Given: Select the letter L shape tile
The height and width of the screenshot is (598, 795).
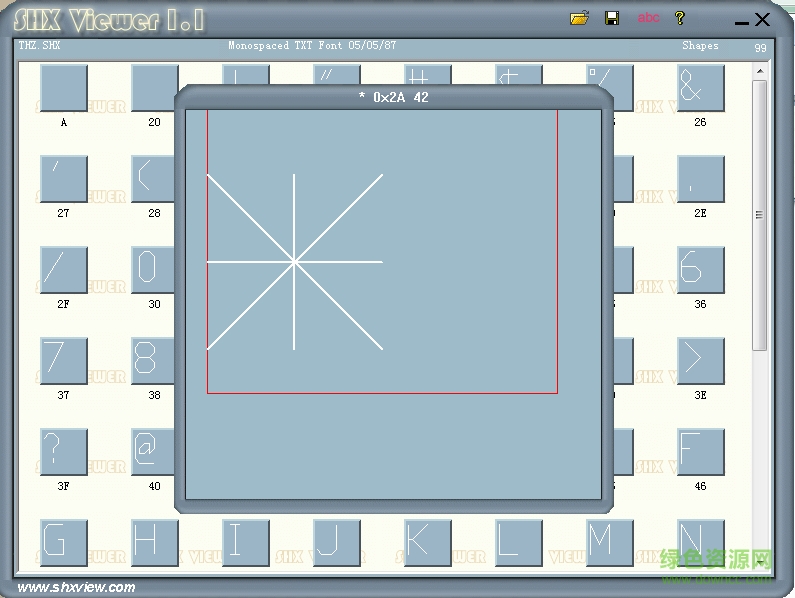Looking at the screenshot, I should [519, 542].
